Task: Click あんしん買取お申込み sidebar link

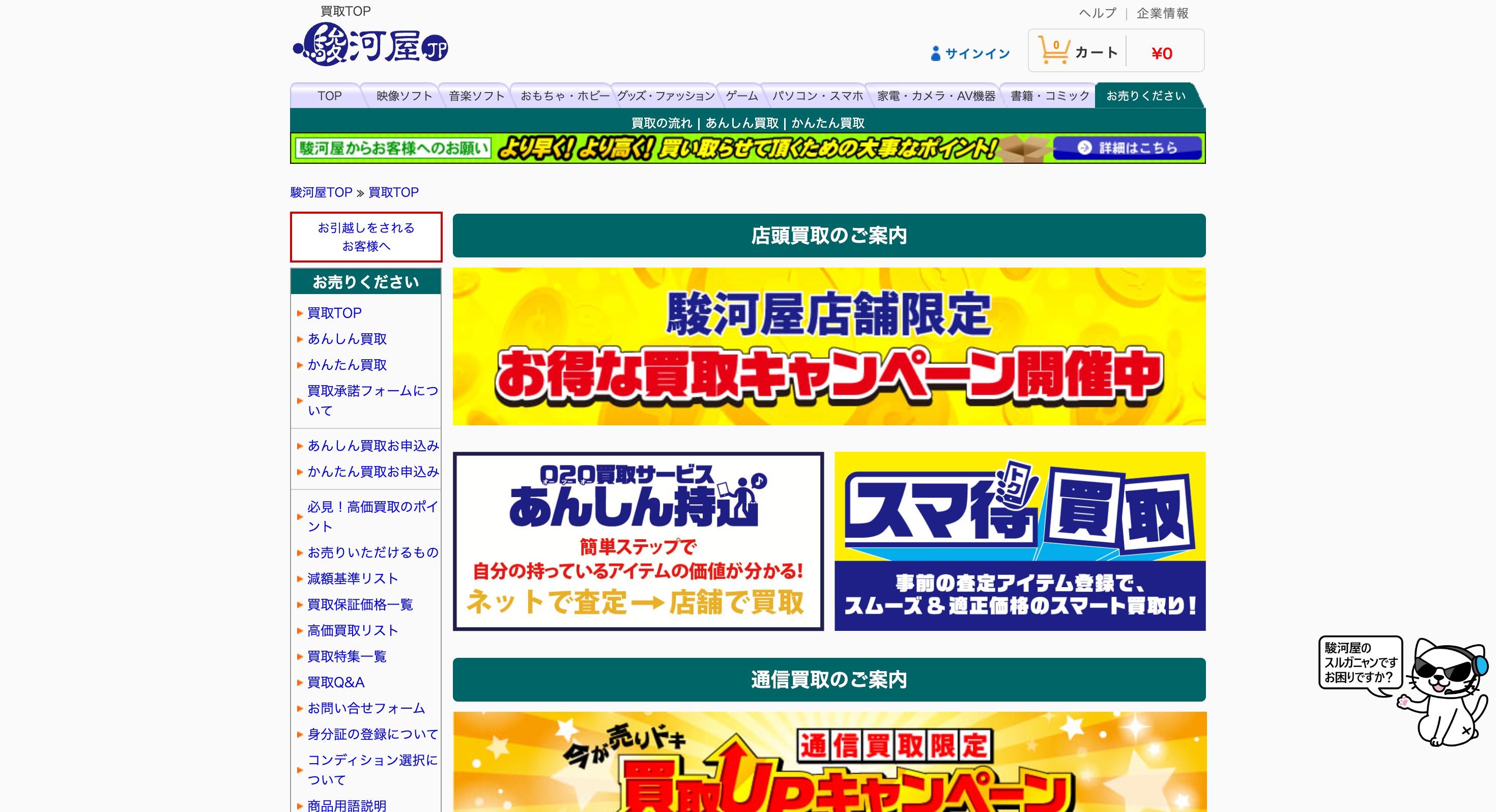Action: (373, 446)
